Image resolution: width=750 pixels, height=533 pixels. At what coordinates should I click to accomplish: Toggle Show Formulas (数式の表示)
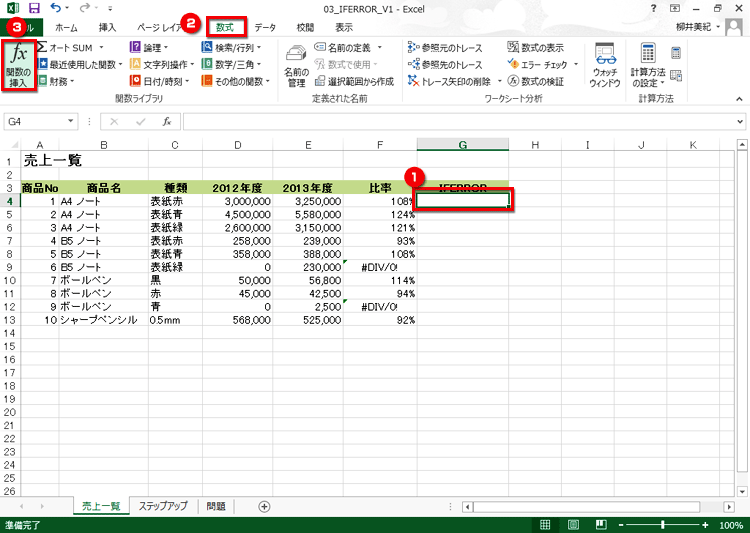click(536, 47)
